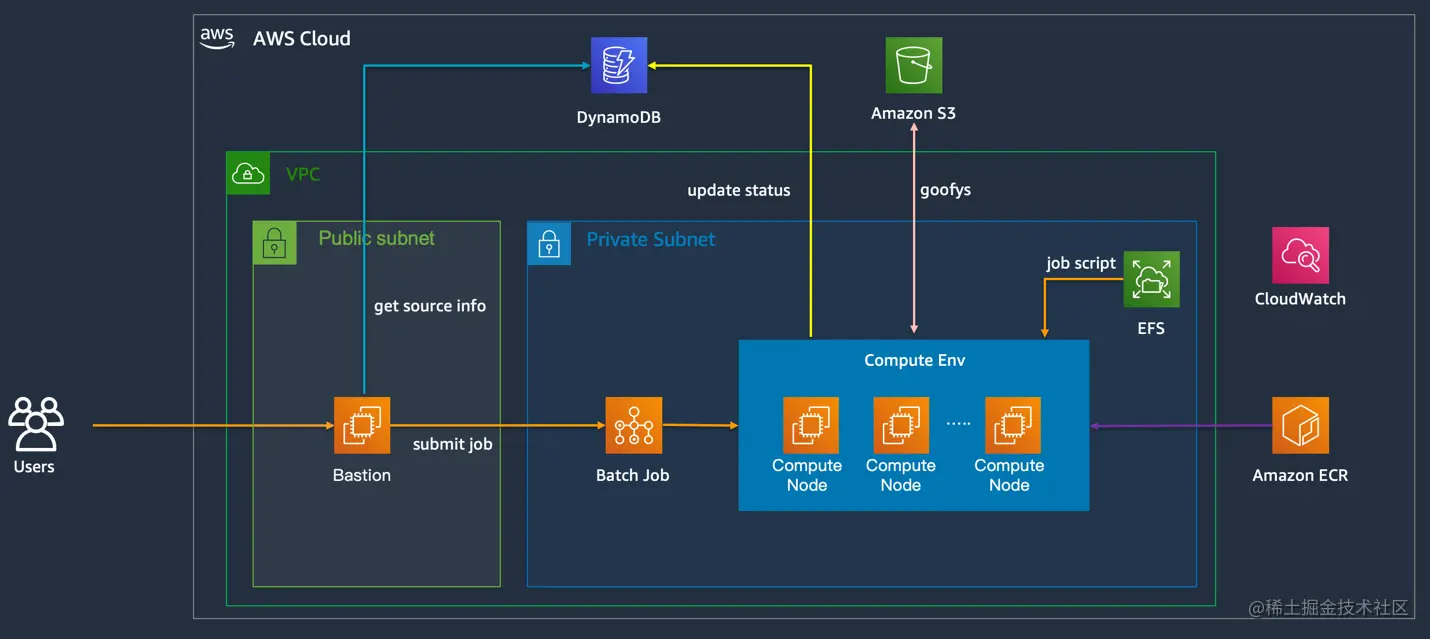Select the Amazon S3 bucket icon

(914, 66)
